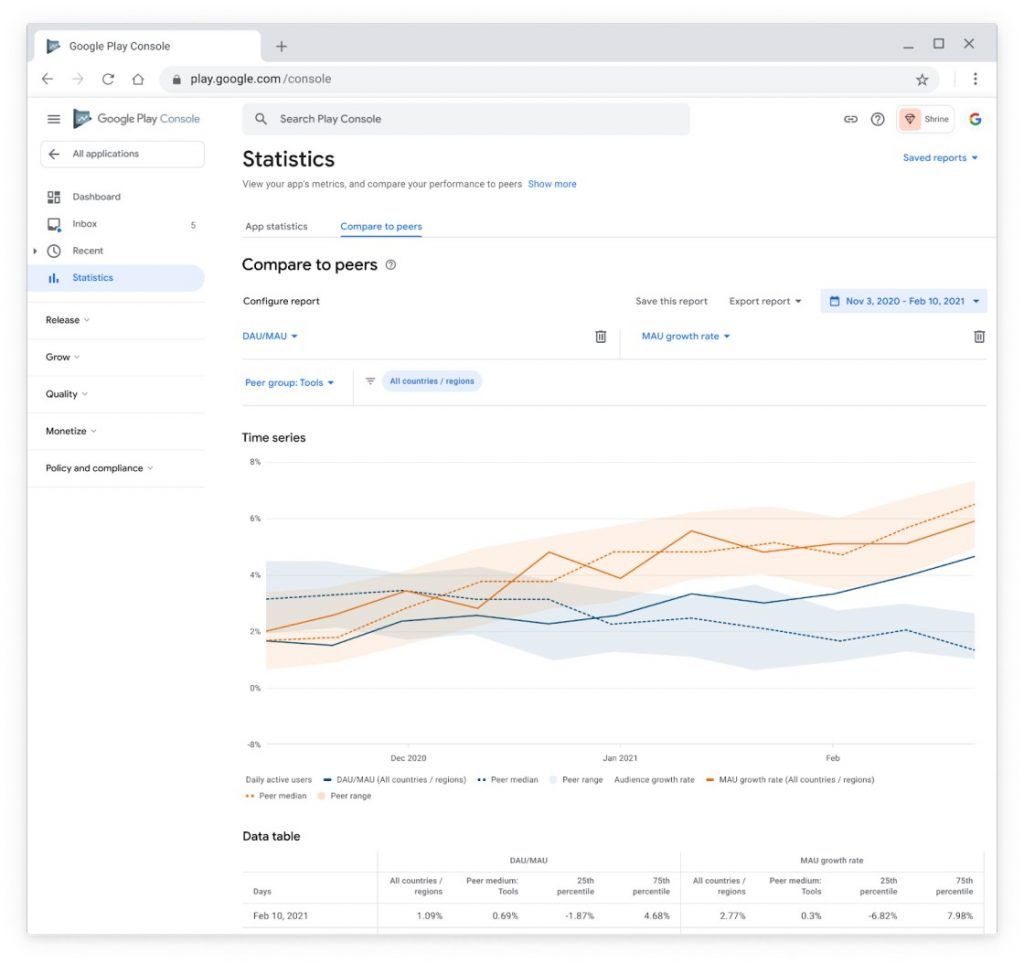This screenshot has height=964, width=1024.
Task: Click MAU growth rate legend entry
Action: pyautogui.click(x=790, y=780)
